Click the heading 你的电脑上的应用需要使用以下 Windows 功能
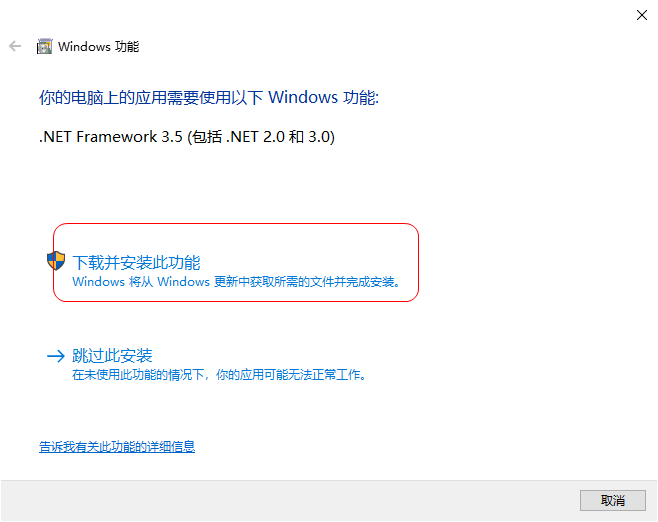Image resolution: width=658 pixels, height=522 pixels. 209,98
